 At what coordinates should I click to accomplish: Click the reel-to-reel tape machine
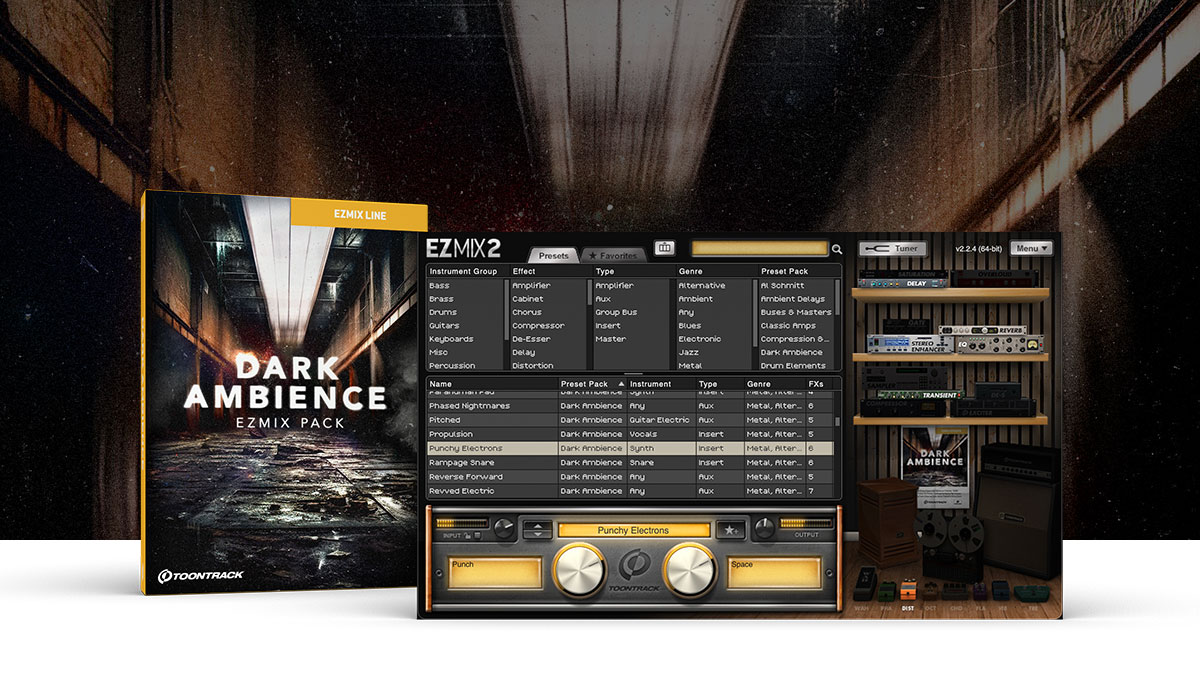(x=948, y=545)
